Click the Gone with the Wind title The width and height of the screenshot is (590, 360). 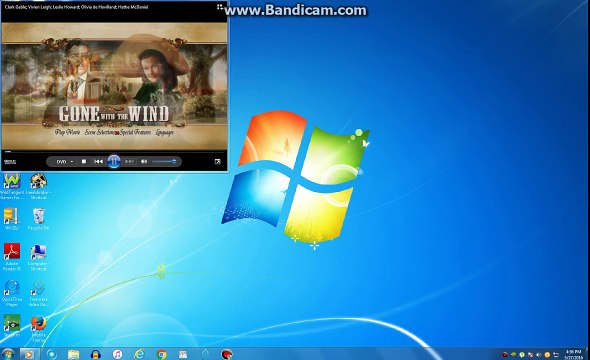[x=114, y=114]
